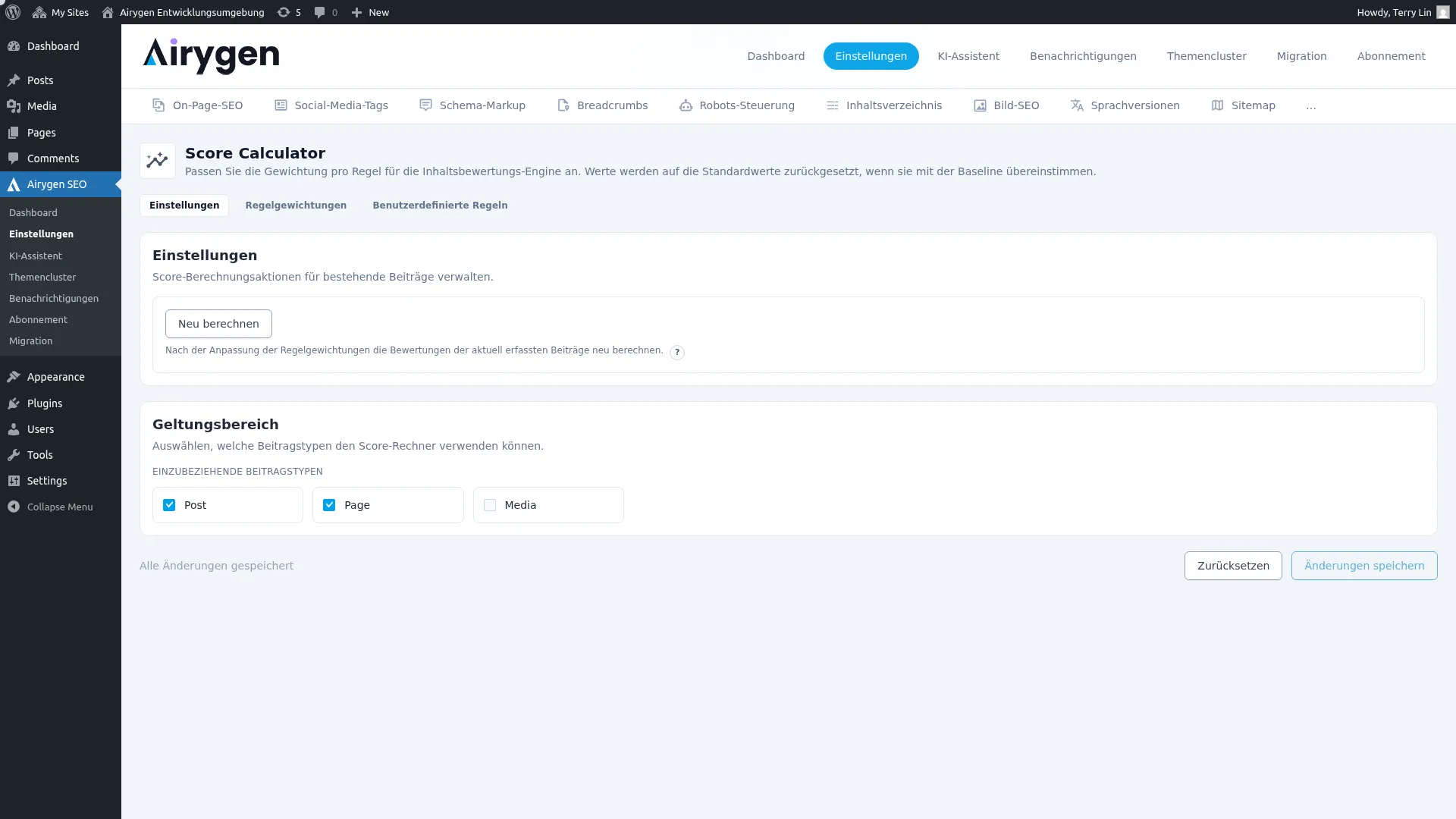Click the Media library icon
1456x819 pixels.
14,106
